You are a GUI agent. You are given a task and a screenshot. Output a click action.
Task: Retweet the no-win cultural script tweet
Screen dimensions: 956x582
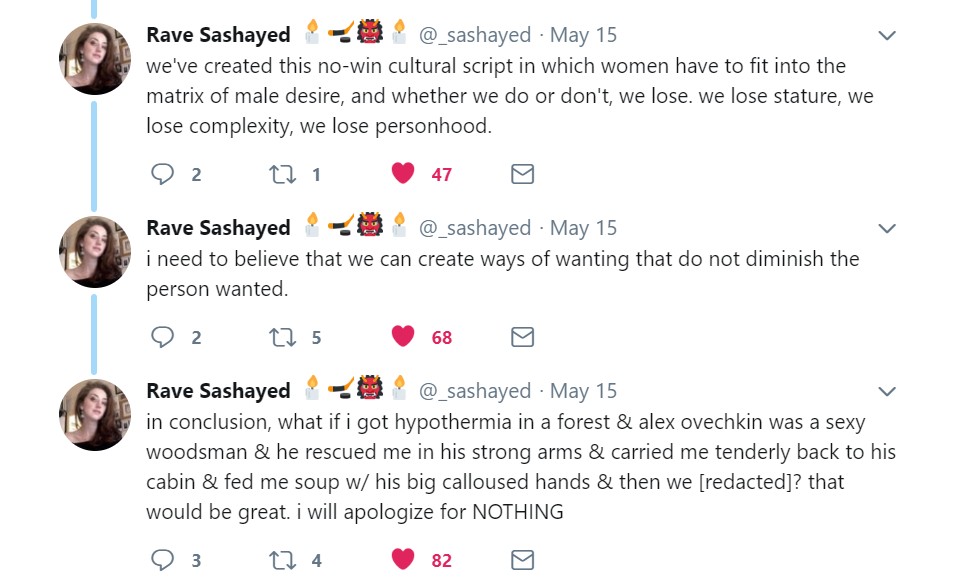click(283, 174)
